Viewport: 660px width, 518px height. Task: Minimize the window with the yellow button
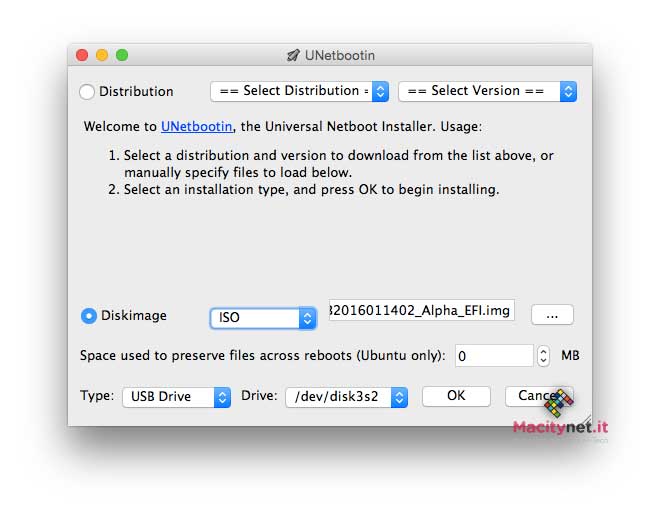pyautogui.click(x=102, y=55)
